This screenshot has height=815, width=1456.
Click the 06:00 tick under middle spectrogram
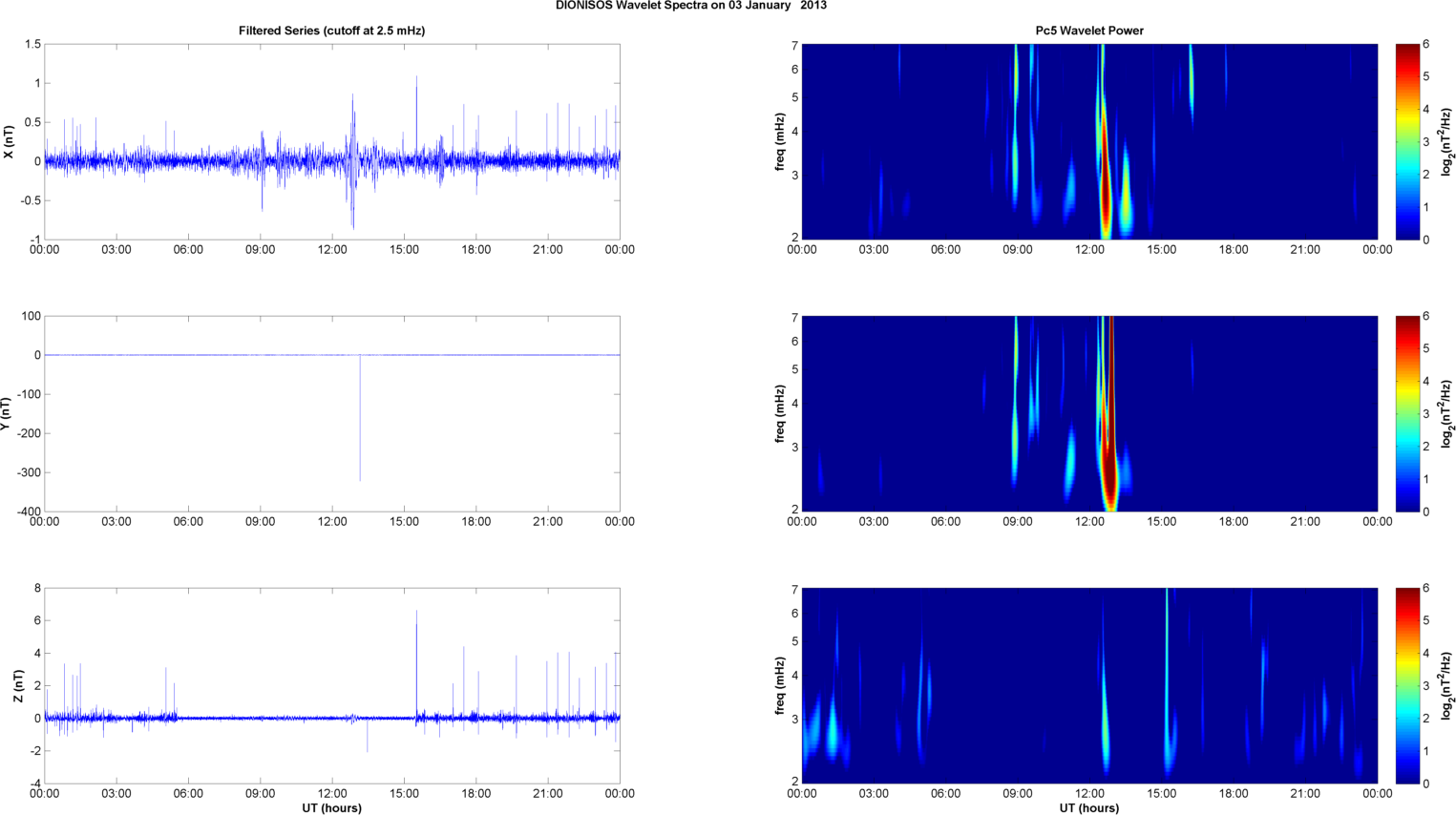pyautogui.click(x=945, y=522)
